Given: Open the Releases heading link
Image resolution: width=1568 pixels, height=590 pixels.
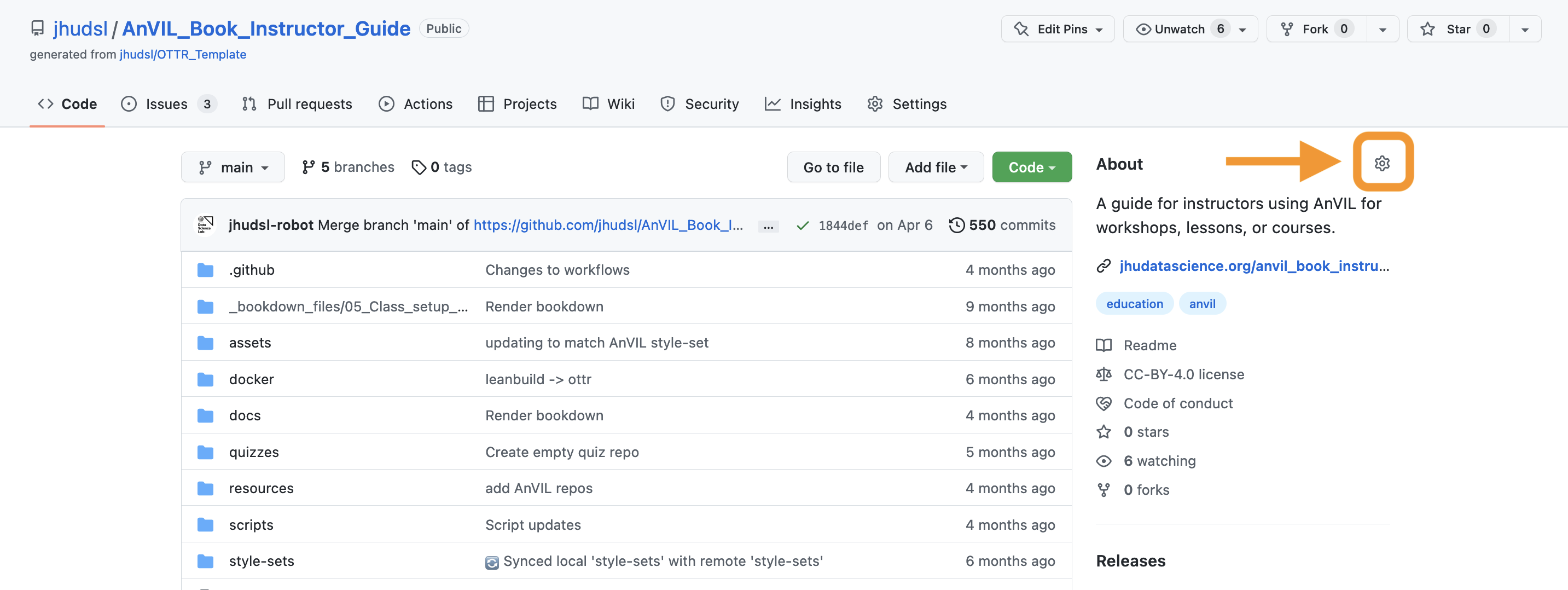Looking at the screenshot, I should click(x=1130, y=561).
